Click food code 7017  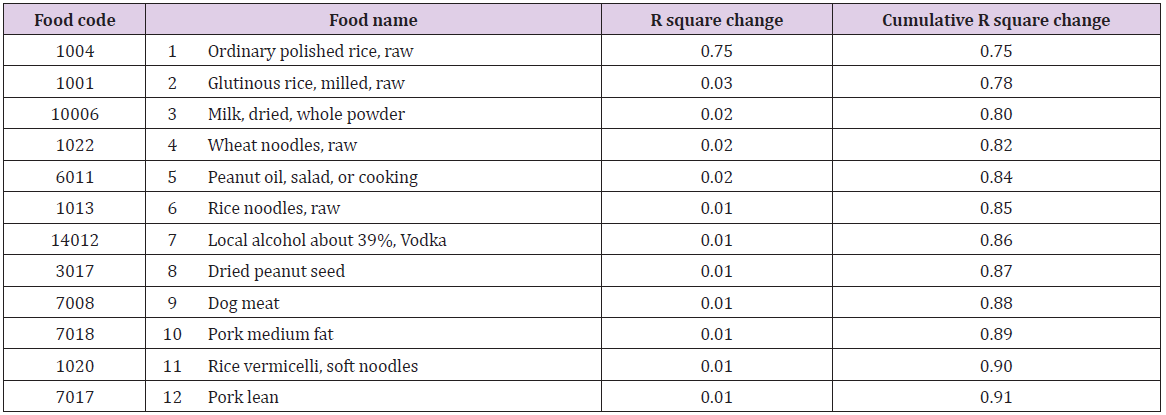pyautogui.click(x=75, y=398)
